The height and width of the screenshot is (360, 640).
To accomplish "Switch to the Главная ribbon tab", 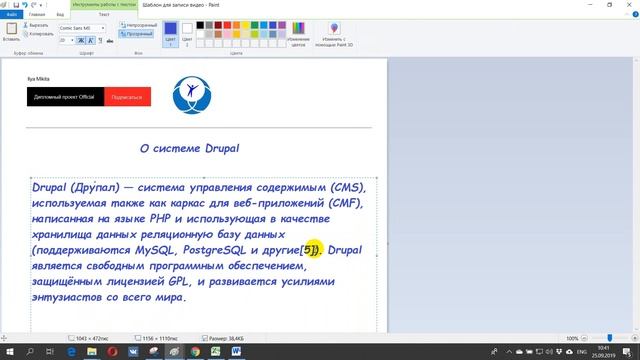I will [37, 15].
